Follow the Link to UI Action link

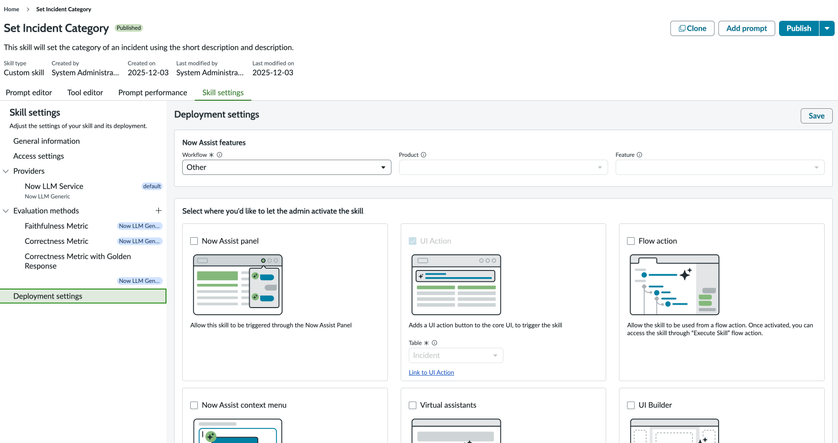[431, 372]
